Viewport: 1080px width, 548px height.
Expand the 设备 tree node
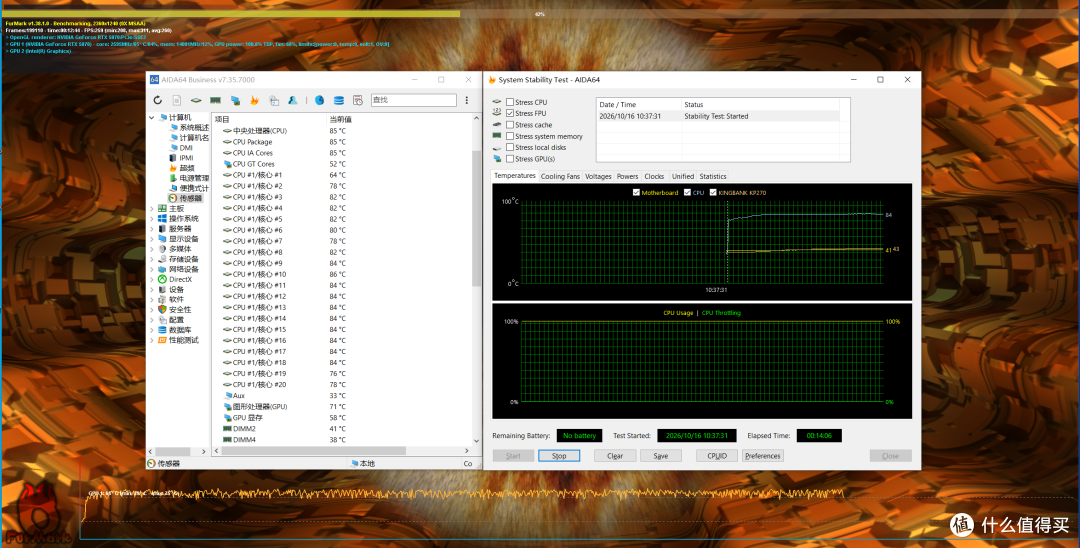coord(152,290)
